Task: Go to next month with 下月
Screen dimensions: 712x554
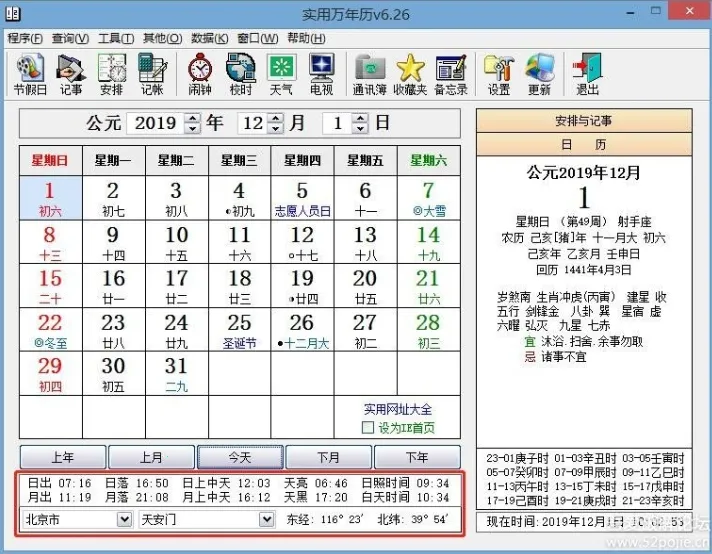Action: (328, 457)
